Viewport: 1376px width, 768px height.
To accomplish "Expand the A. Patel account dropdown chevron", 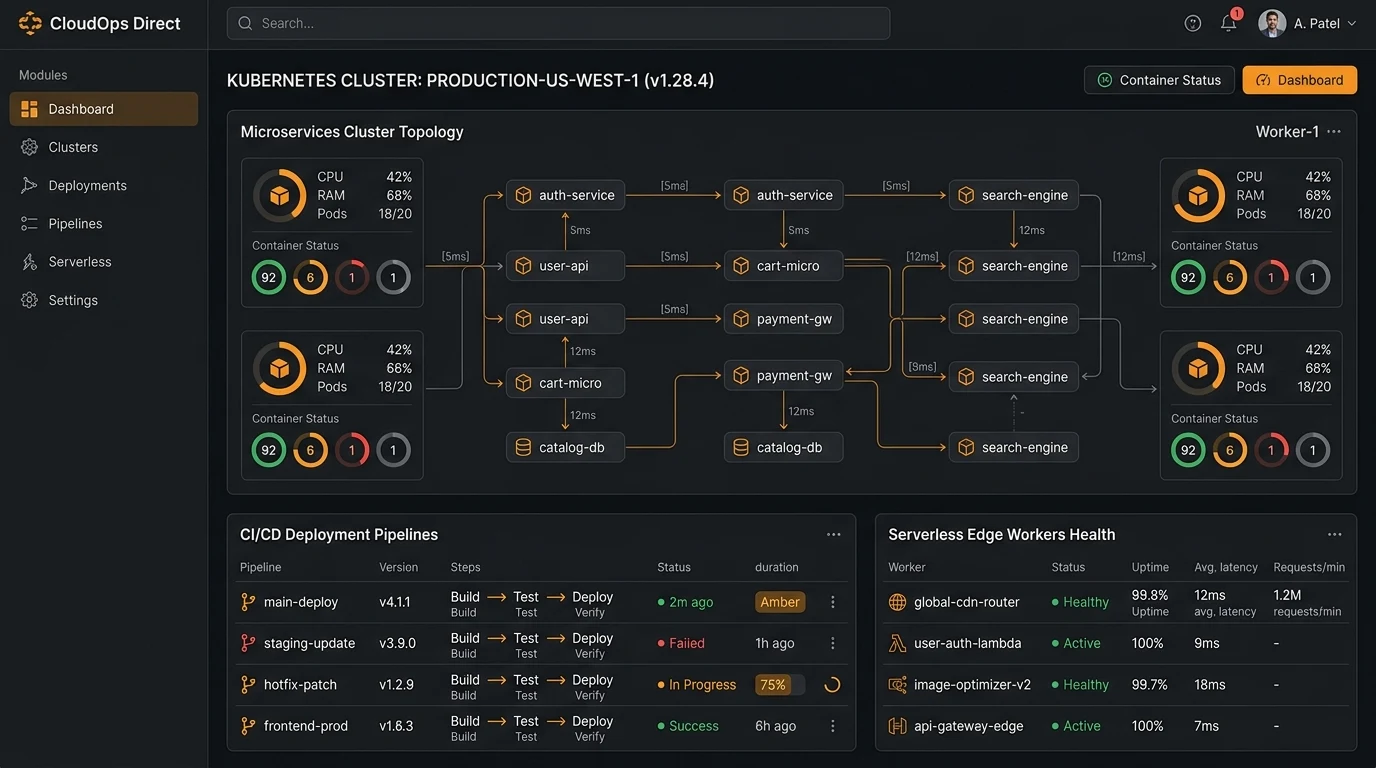I will [1352, 23].
